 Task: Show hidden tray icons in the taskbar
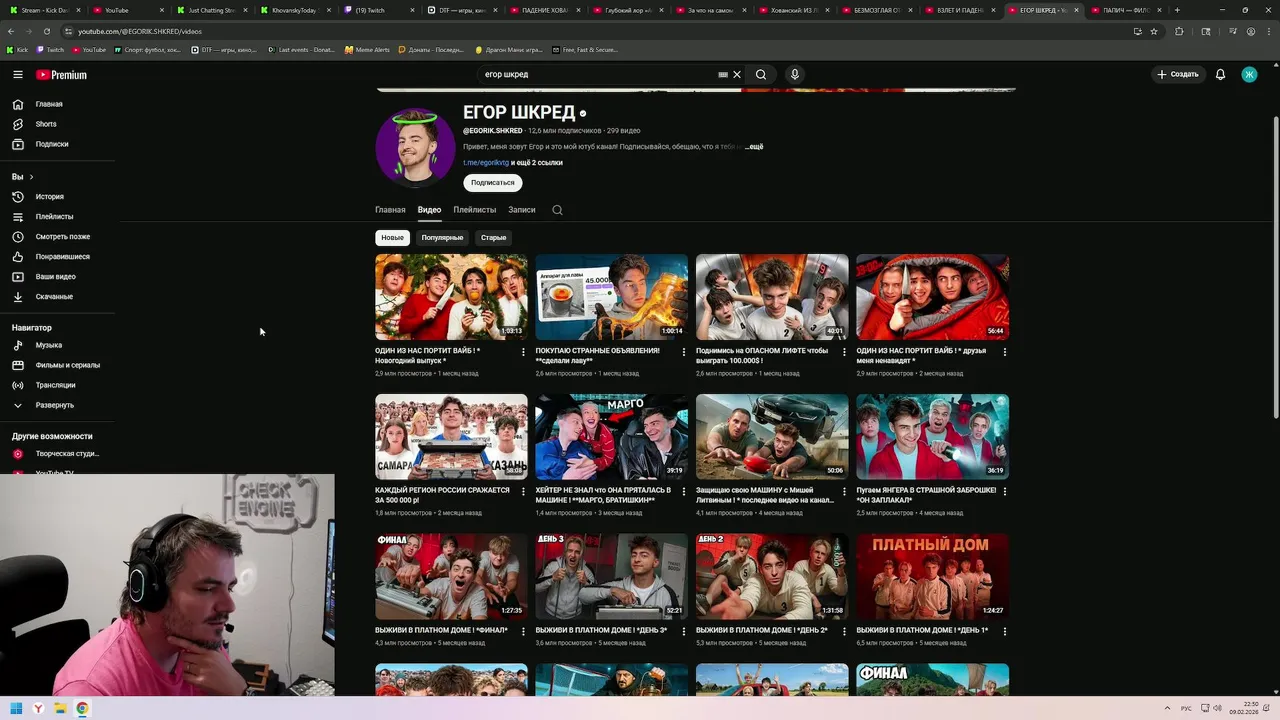pyautogui.click(x=1168, y=709)
